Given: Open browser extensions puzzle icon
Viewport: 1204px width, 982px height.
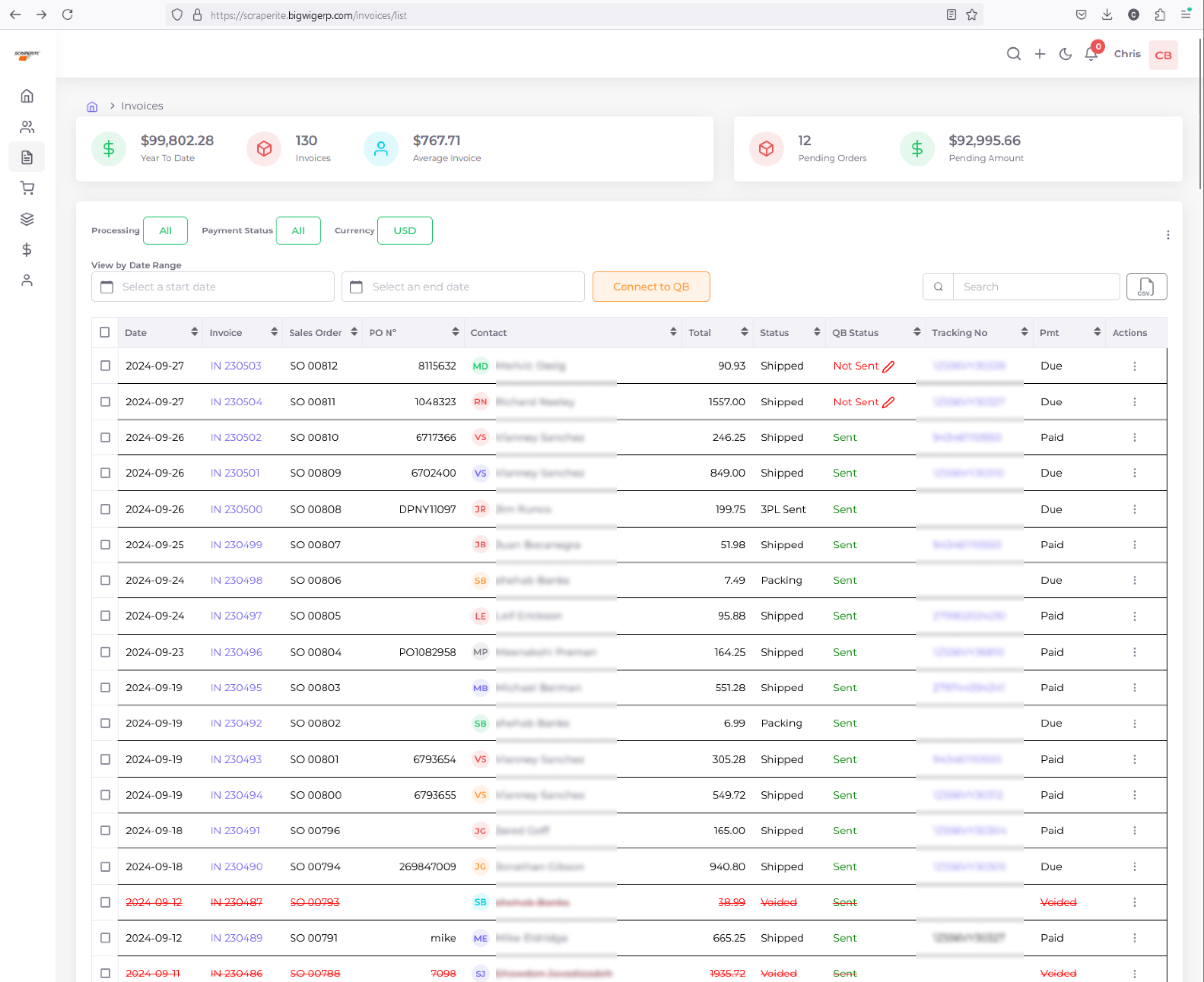Looking at the screenshot, I should (x=1159, y=15).
